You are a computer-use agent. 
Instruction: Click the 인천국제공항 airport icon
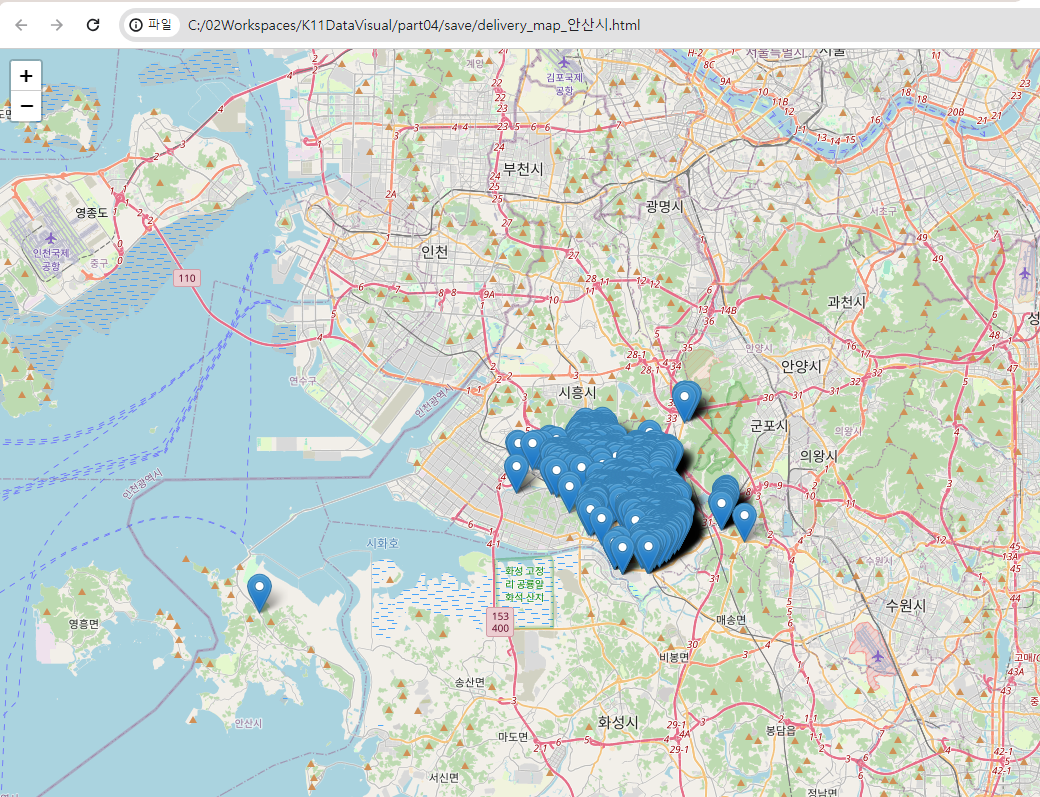point(51,238)
